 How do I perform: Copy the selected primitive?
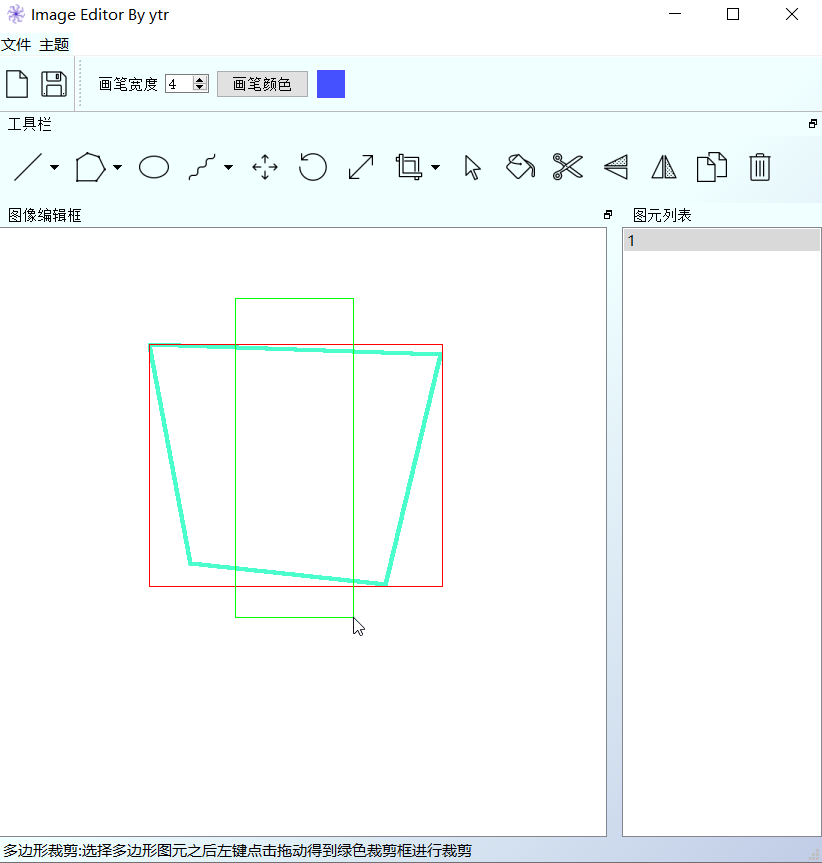[x=711, y=167]
